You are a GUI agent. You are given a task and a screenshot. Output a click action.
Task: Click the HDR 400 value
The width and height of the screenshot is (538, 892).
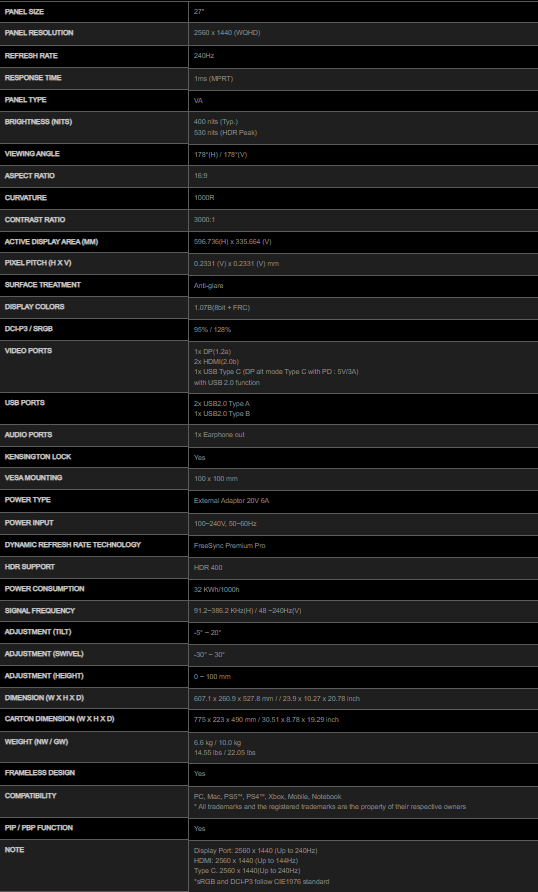208,568
